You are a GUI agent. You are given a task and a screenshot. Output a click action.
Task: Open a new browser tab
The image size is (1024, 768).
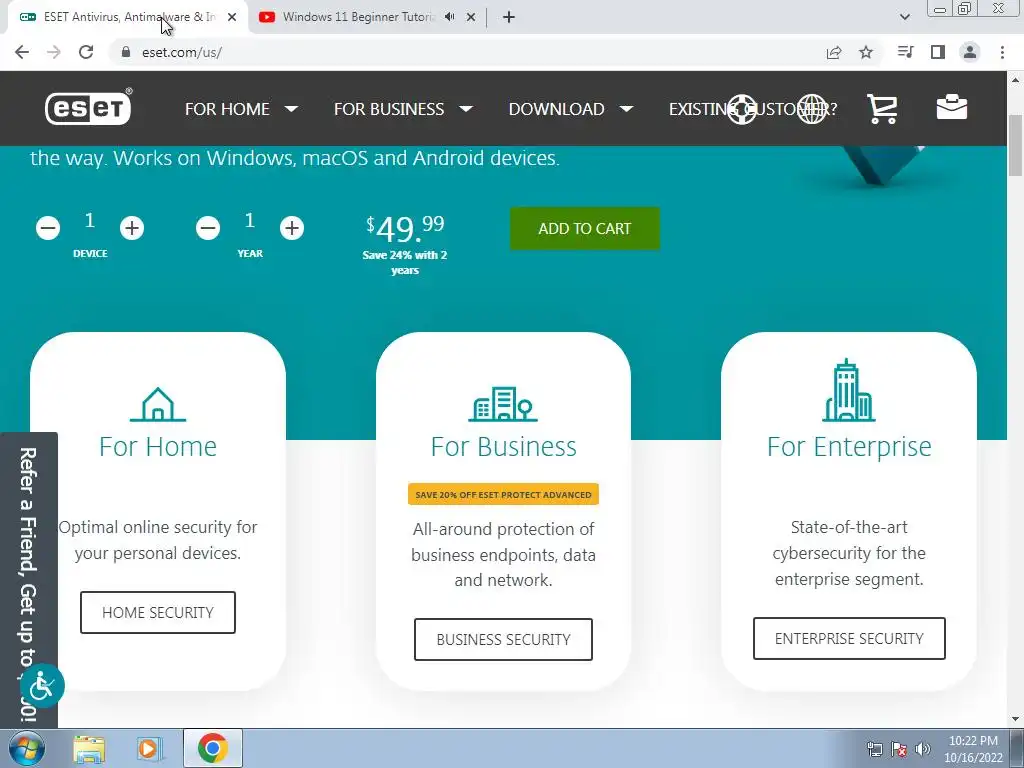[509, 17]
